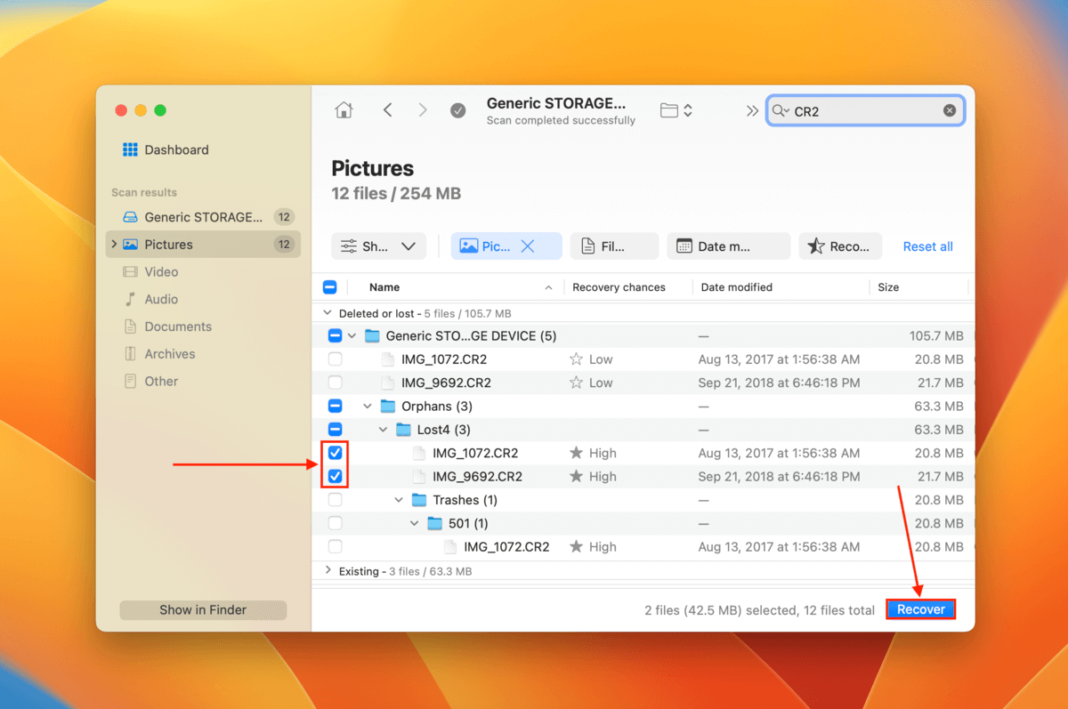Uncheck IMG_9692.CR2 in Lost4 folder
Screen dimensions: 1068x709
[335, 477]
